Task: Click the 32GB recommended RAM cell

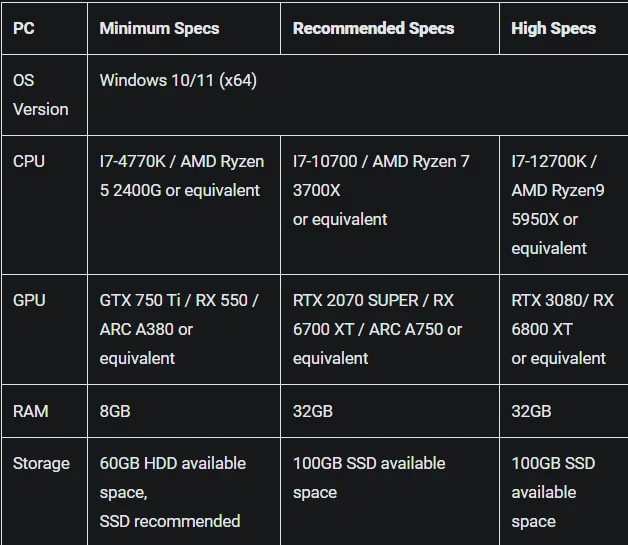Action: [390, 411]
